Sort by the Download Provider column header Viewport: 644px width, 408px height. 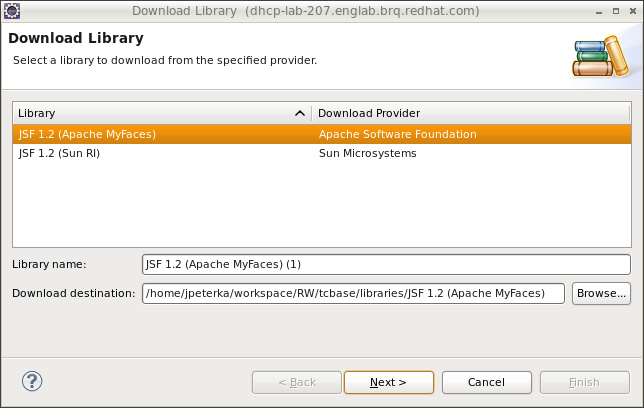(470, 114)
